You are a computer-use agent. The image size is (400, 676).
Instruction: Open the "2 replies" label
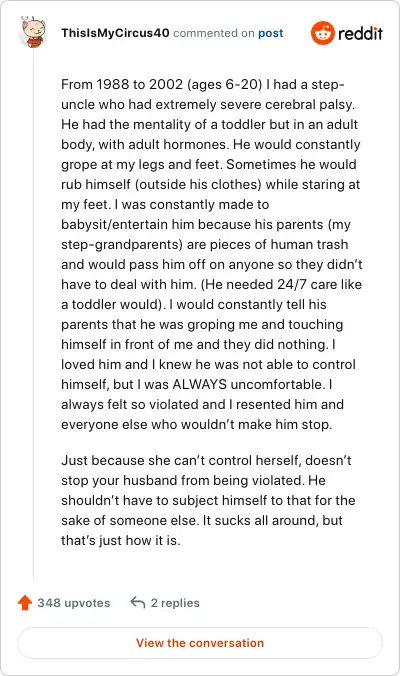coord(175,603)
